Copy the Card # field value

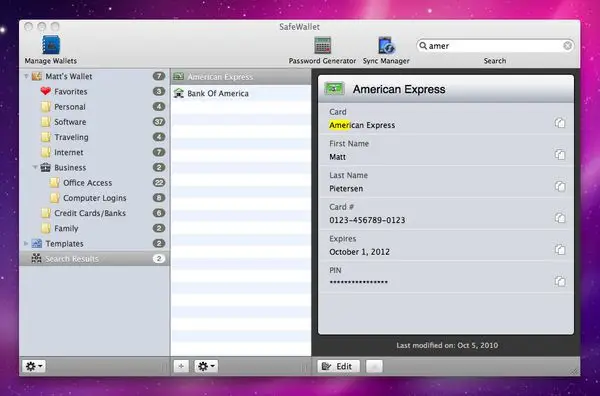pos(560,218)
